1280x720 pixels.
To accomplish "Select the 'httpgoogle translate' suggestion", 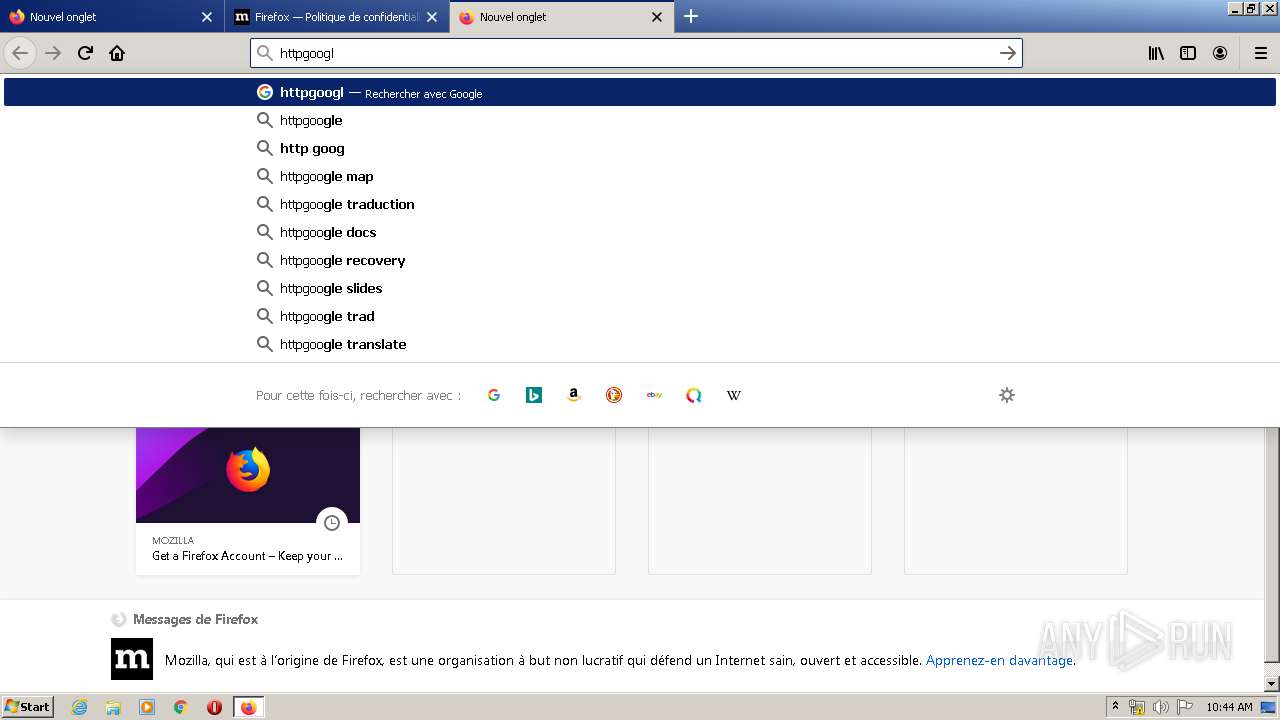I will click(640, 344).
